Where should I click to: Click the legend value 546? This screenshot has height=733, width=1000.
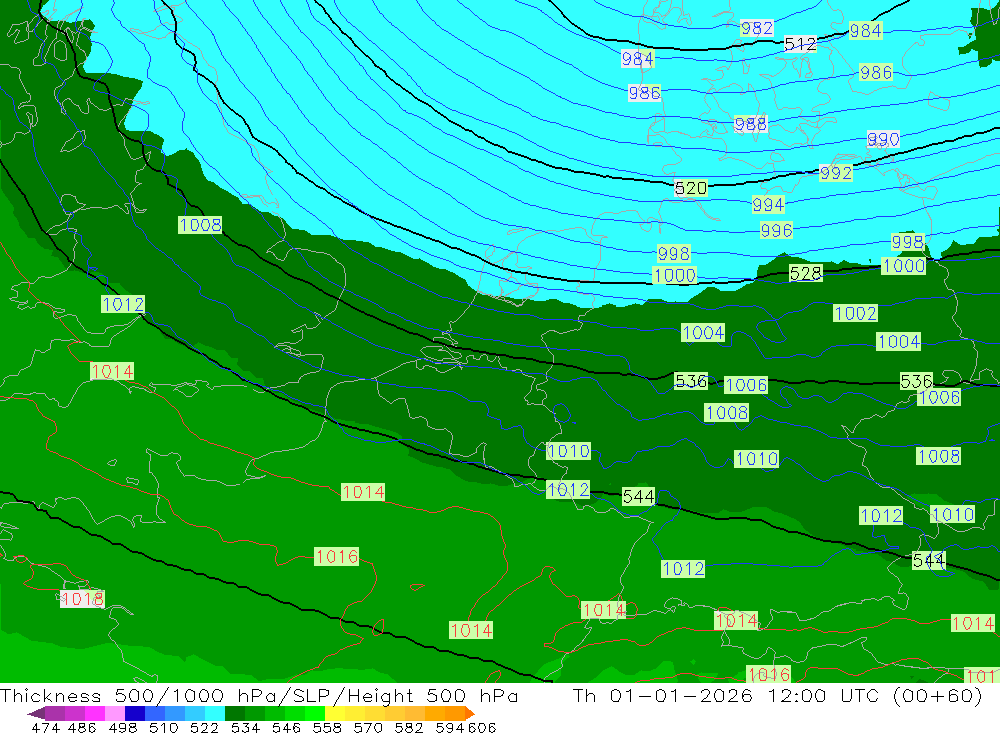[x=286, y=728]
